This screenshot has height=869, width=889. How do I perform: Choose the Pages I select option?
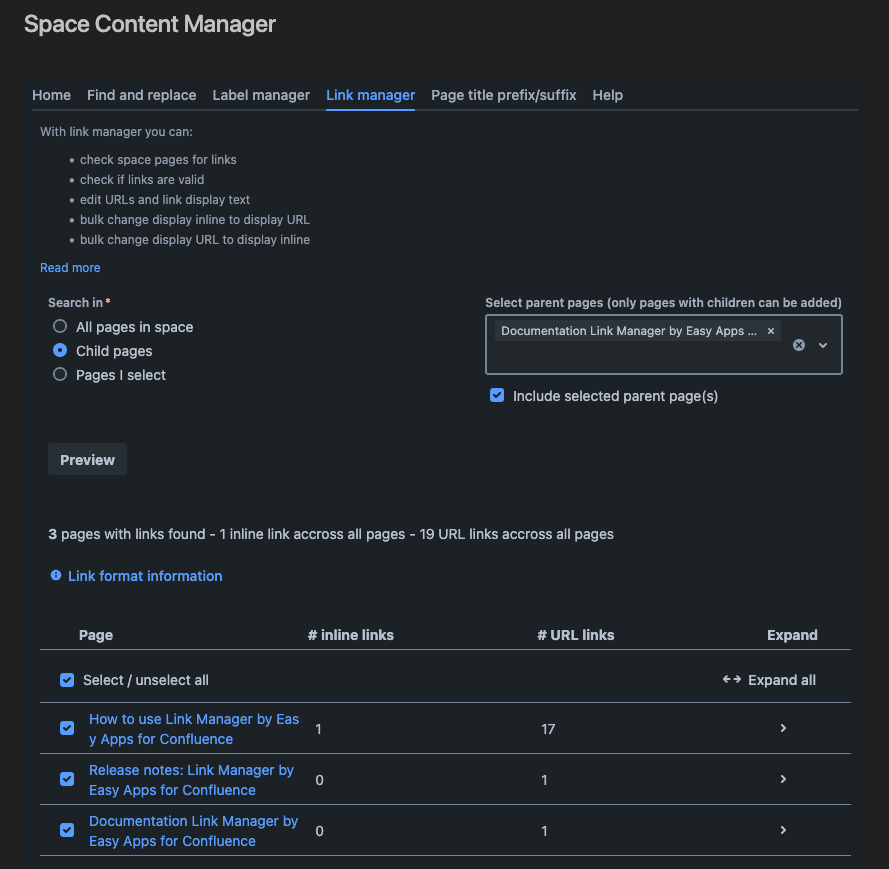tap(59, 375)
